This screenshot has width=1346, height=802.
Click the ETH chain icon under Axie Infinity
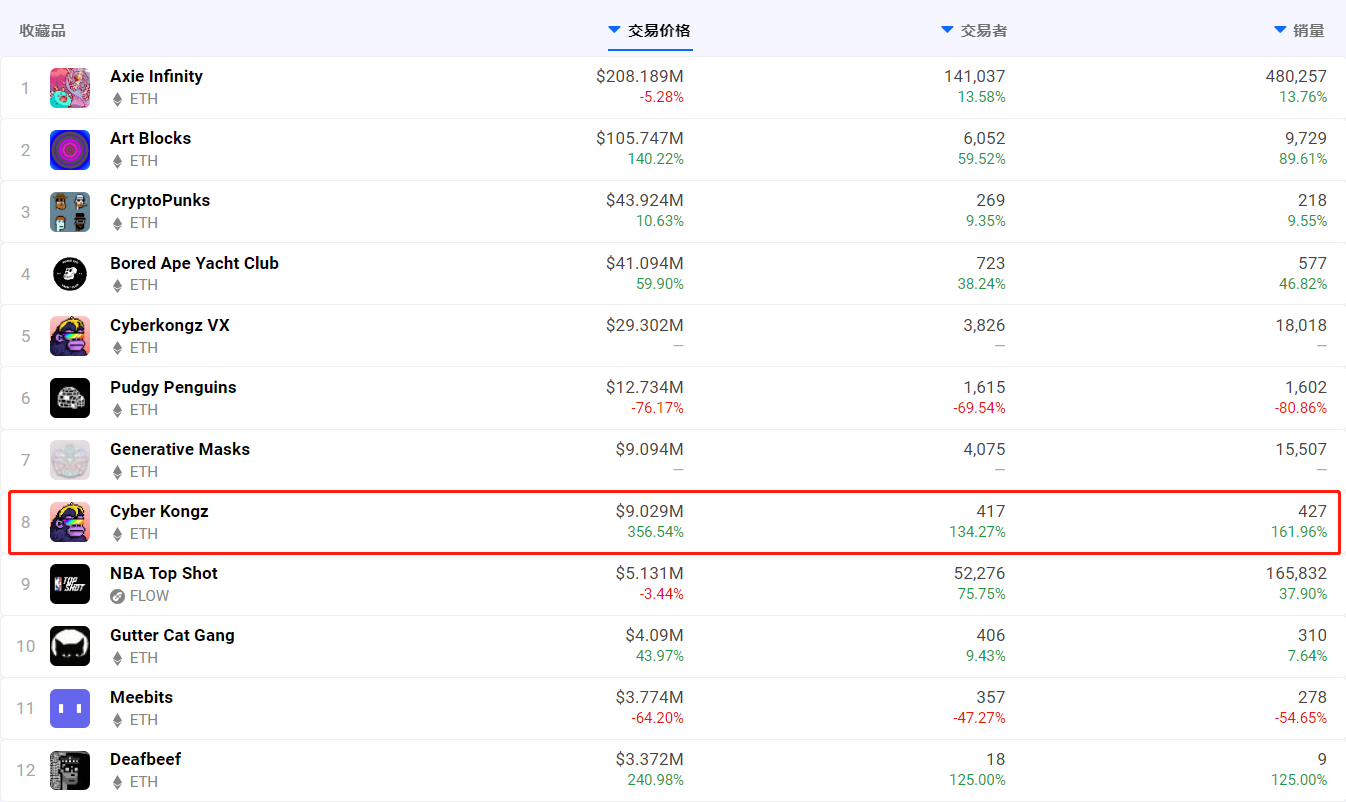tap(117, 99)
